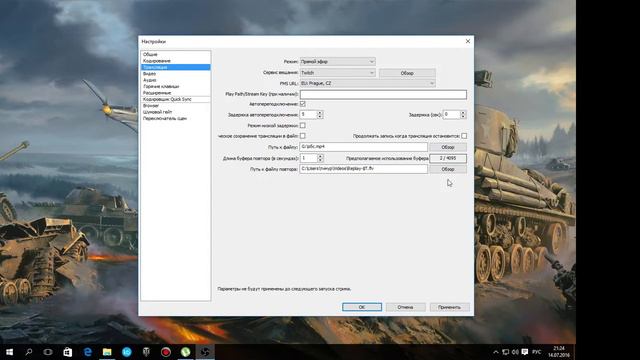Click the blue round taskbar app icon
Screen dimensions: 640x360
(x=127, y=352)
